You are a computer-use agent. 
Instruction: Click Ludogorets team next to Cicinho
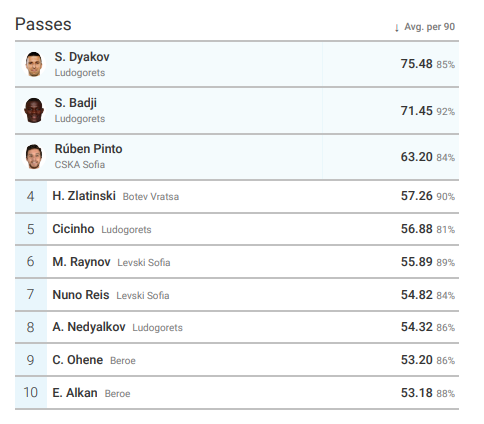pyautogui.click(x=126, y=230)
